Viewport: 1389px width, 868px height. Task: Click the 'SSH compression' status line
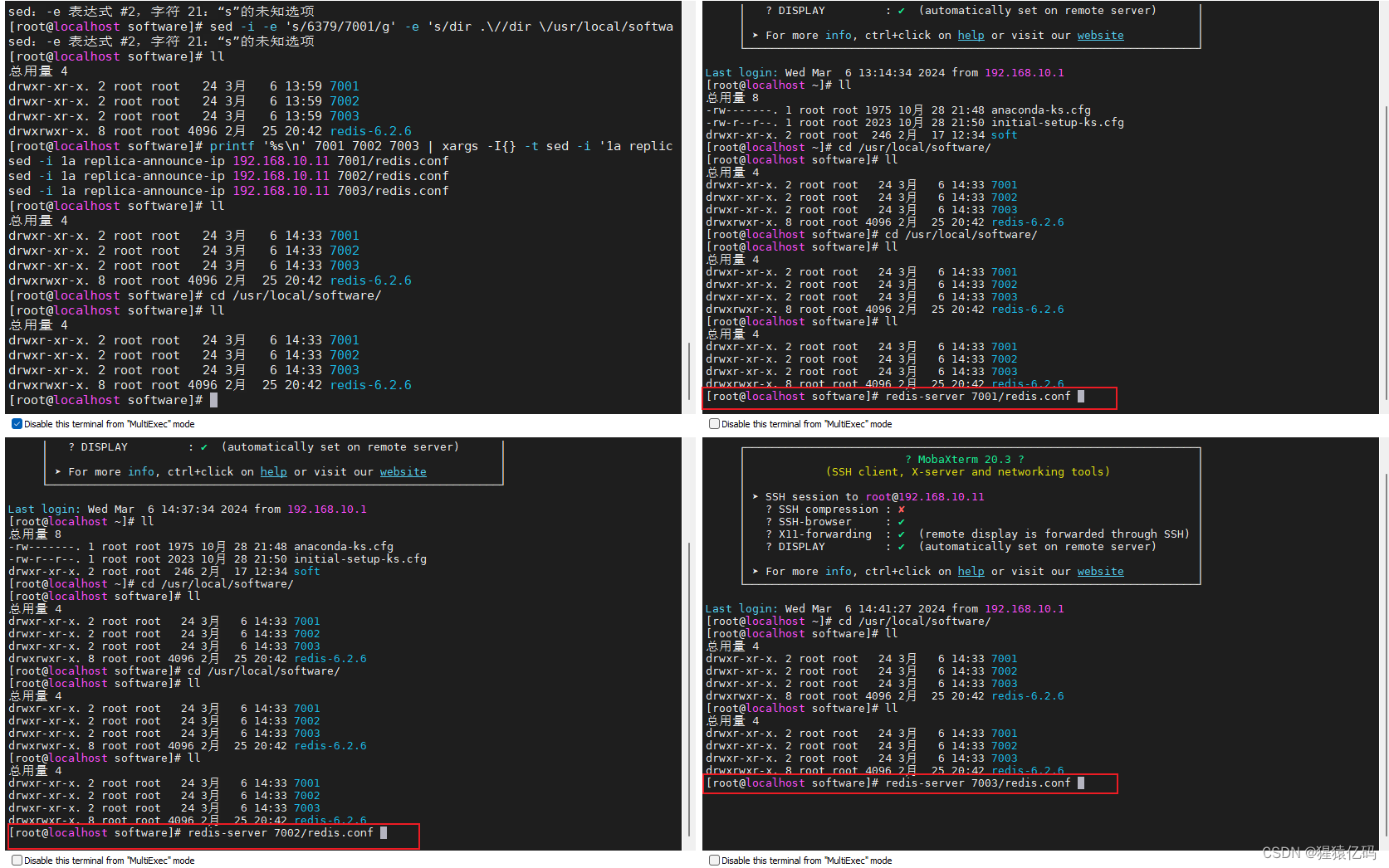point(834,510)
